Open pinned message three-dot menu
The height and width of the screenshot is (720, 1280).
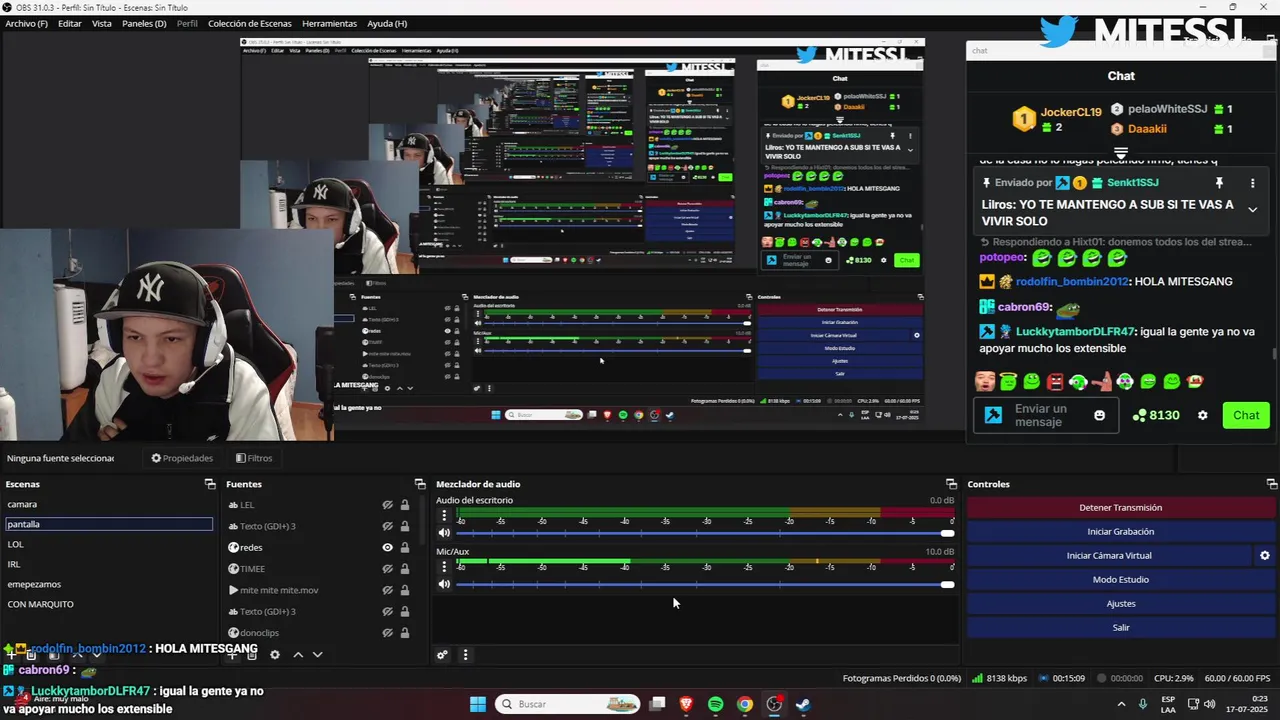click(x=1252, y=183)
